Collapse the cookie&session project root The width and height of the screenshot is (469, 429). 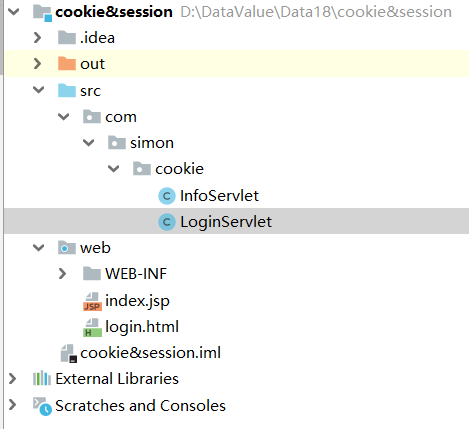point(14,12)
